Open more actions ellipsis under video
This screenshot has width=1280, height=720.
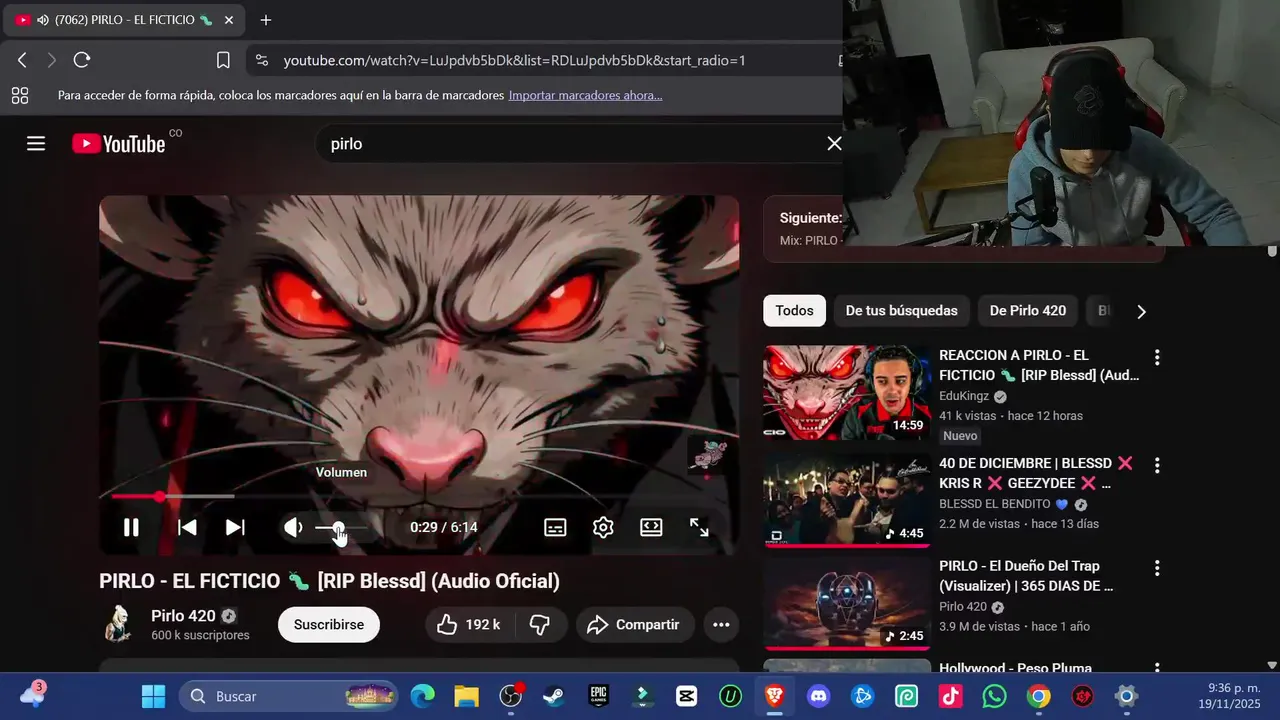click(x=721, y=625)
